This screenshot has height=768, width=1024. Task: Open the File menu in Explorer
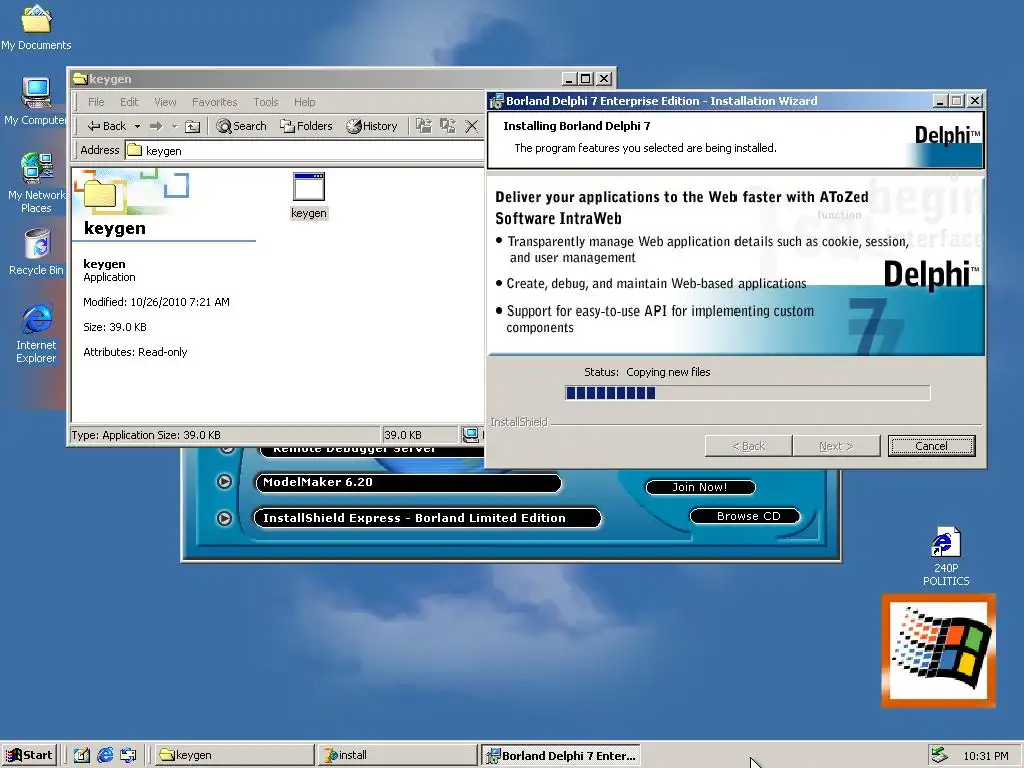[96, 102]
